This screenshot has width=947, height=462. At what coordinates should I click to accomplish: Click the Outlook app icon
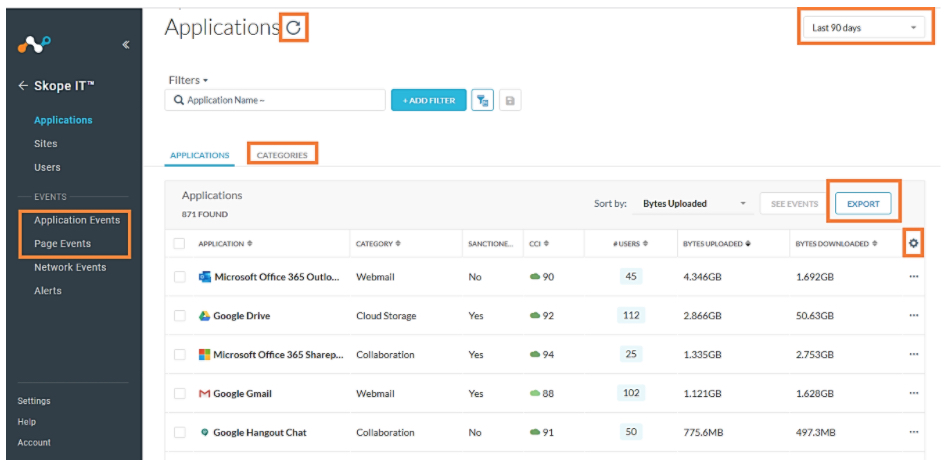(x=205, y=277)
